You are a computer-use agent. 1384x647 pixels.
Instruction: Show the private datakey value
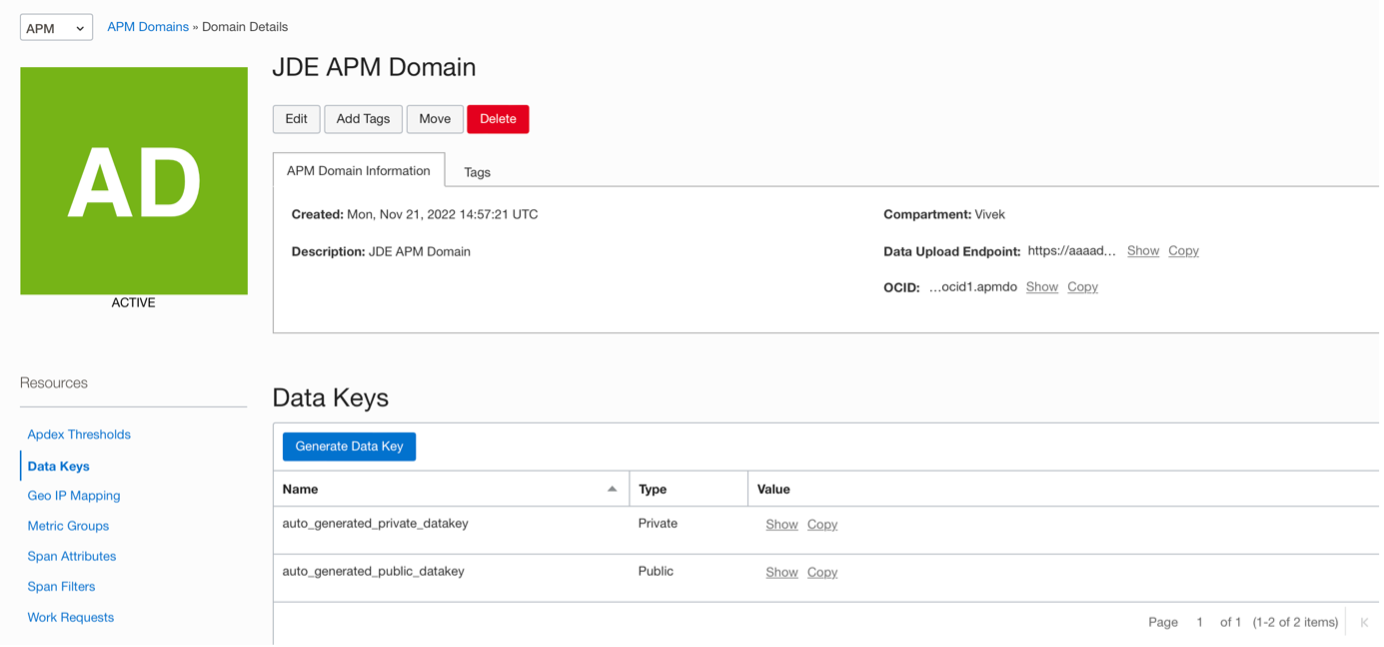pyautogui.click(x=781, y=524)
